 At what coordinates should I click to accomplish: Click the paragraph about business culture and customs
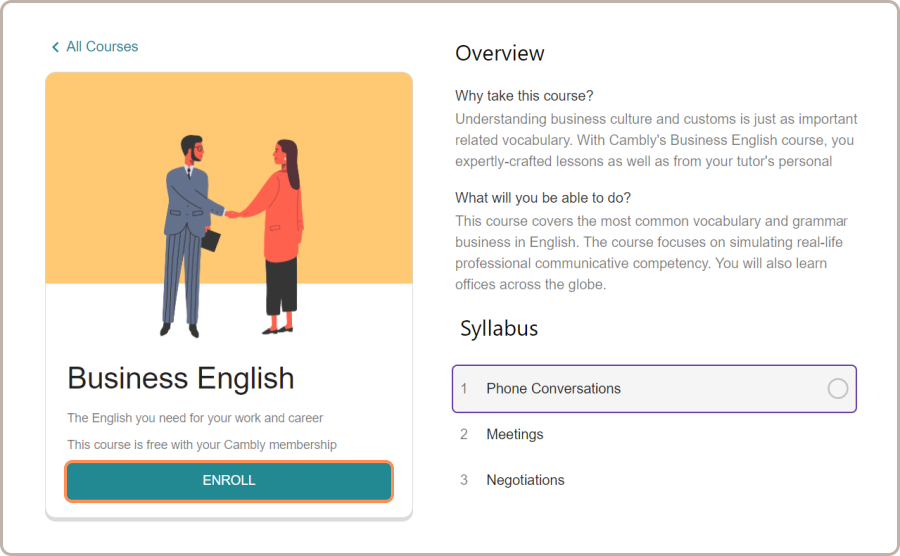coord(655,140)
